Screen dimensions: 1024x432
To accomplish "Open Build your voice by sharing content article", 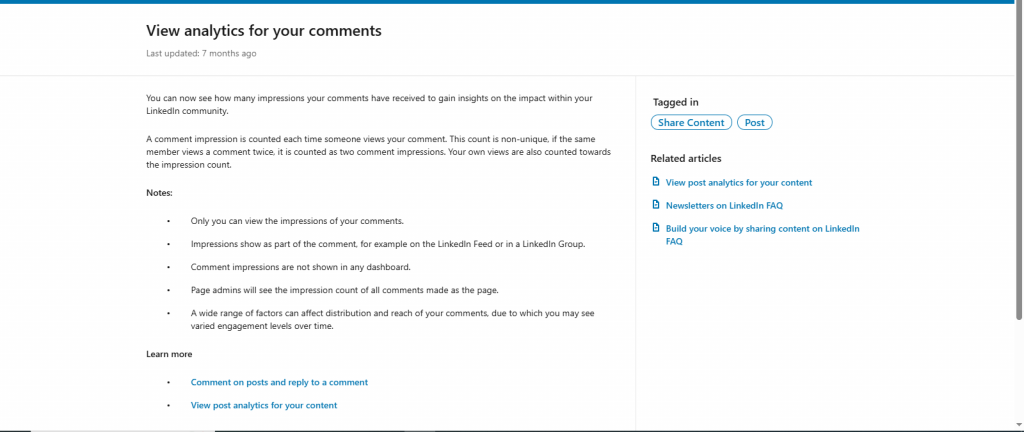I will tap(762, 229).
